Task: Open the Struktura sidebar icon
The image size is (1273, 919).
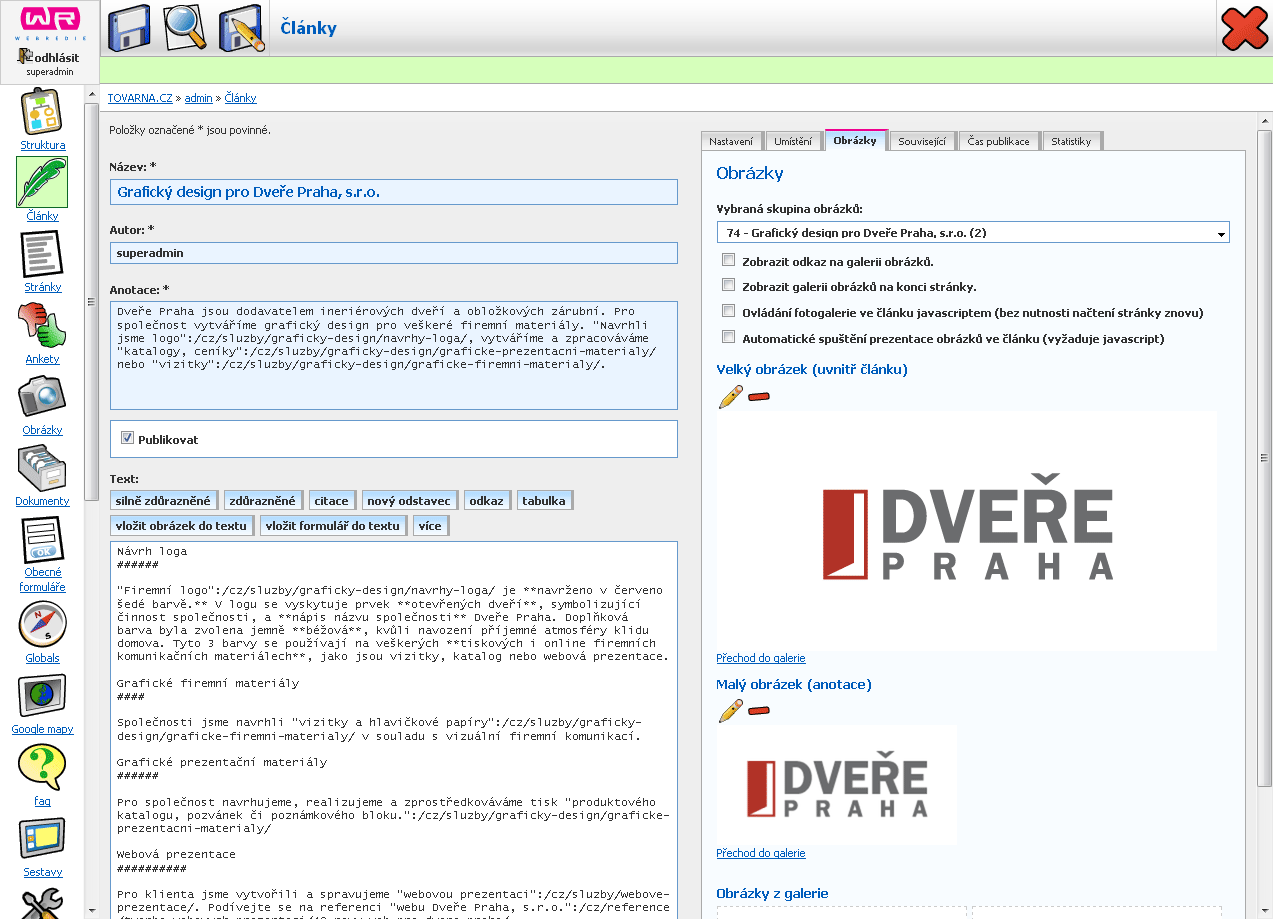Action: tap(43, 112)
